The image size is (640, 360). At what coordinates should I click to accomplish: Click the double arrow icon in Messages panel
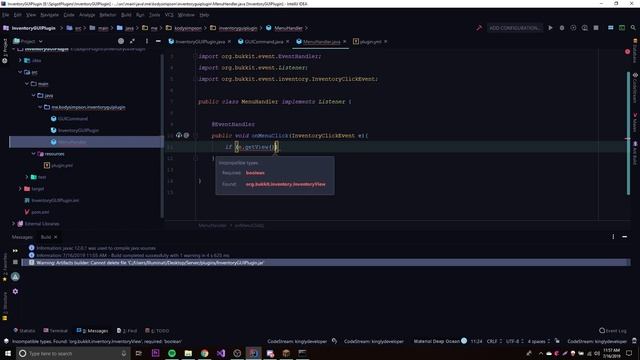(15, 251)
